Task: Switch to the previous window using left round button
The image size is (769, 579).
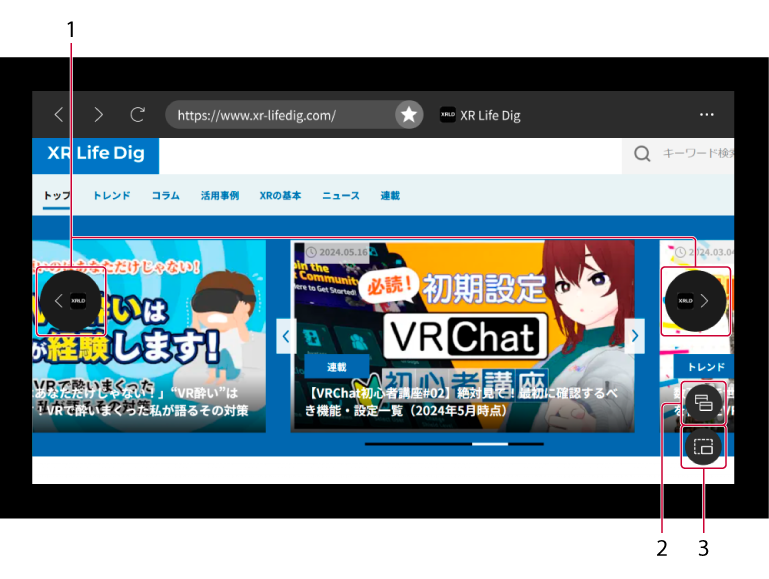Action: coord(70,301)
